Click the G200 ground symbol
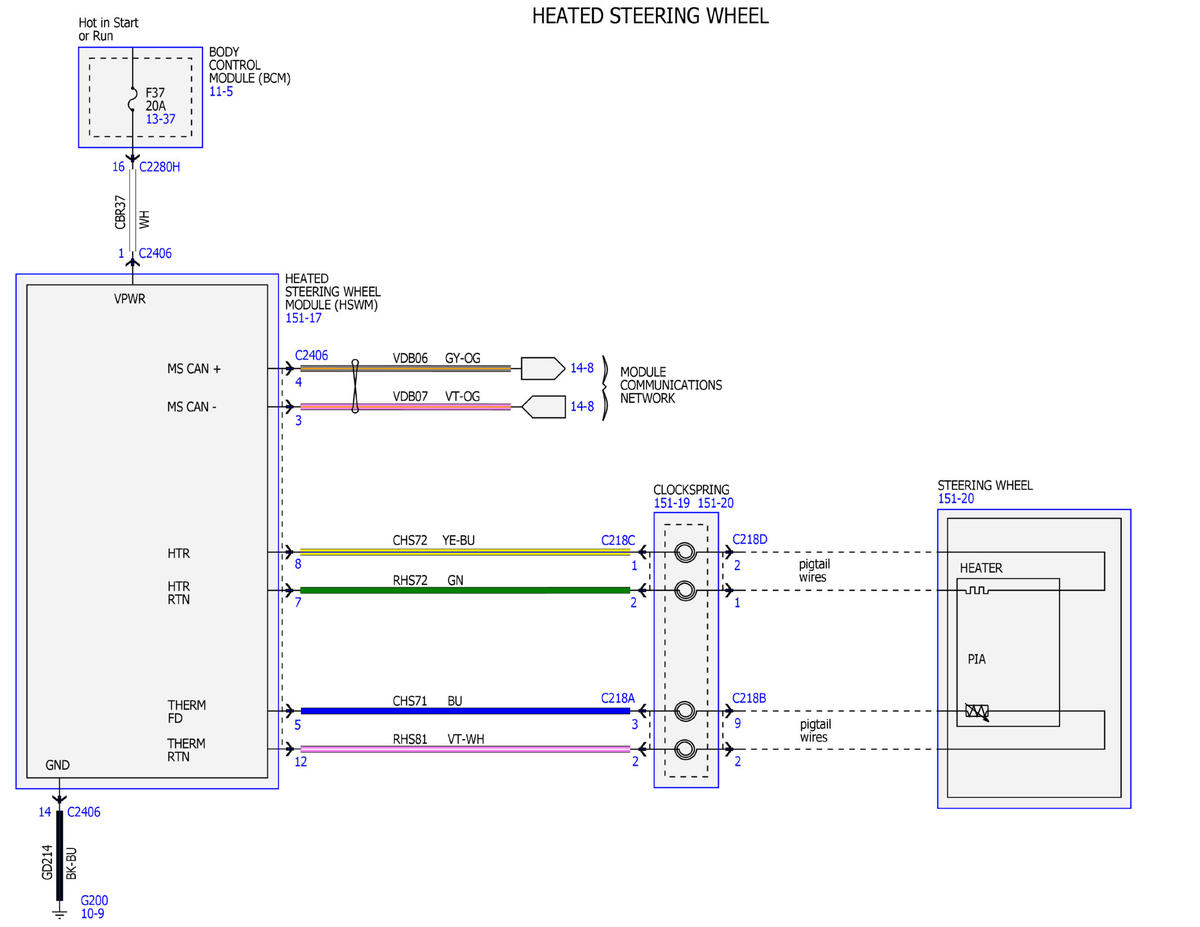Image resolution: width=1200 pixels, height=927 pixels. click(60, 911)
